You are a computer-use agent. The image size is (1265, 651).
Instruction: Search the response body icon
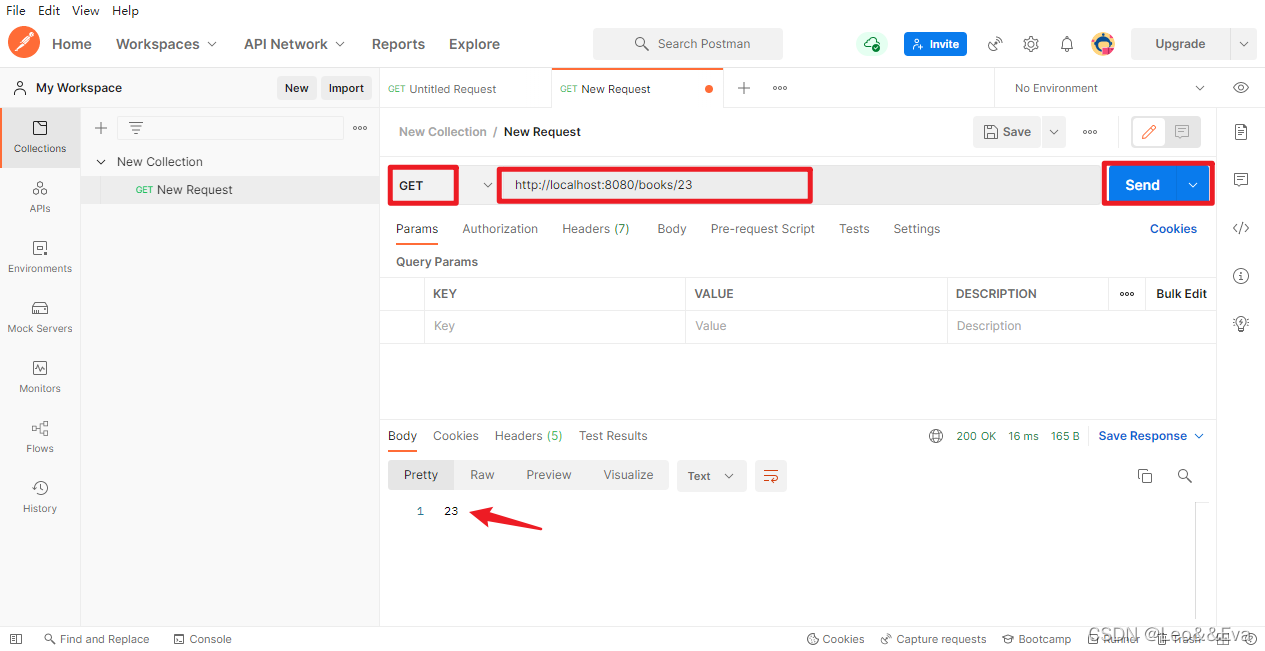point(1185,476)
